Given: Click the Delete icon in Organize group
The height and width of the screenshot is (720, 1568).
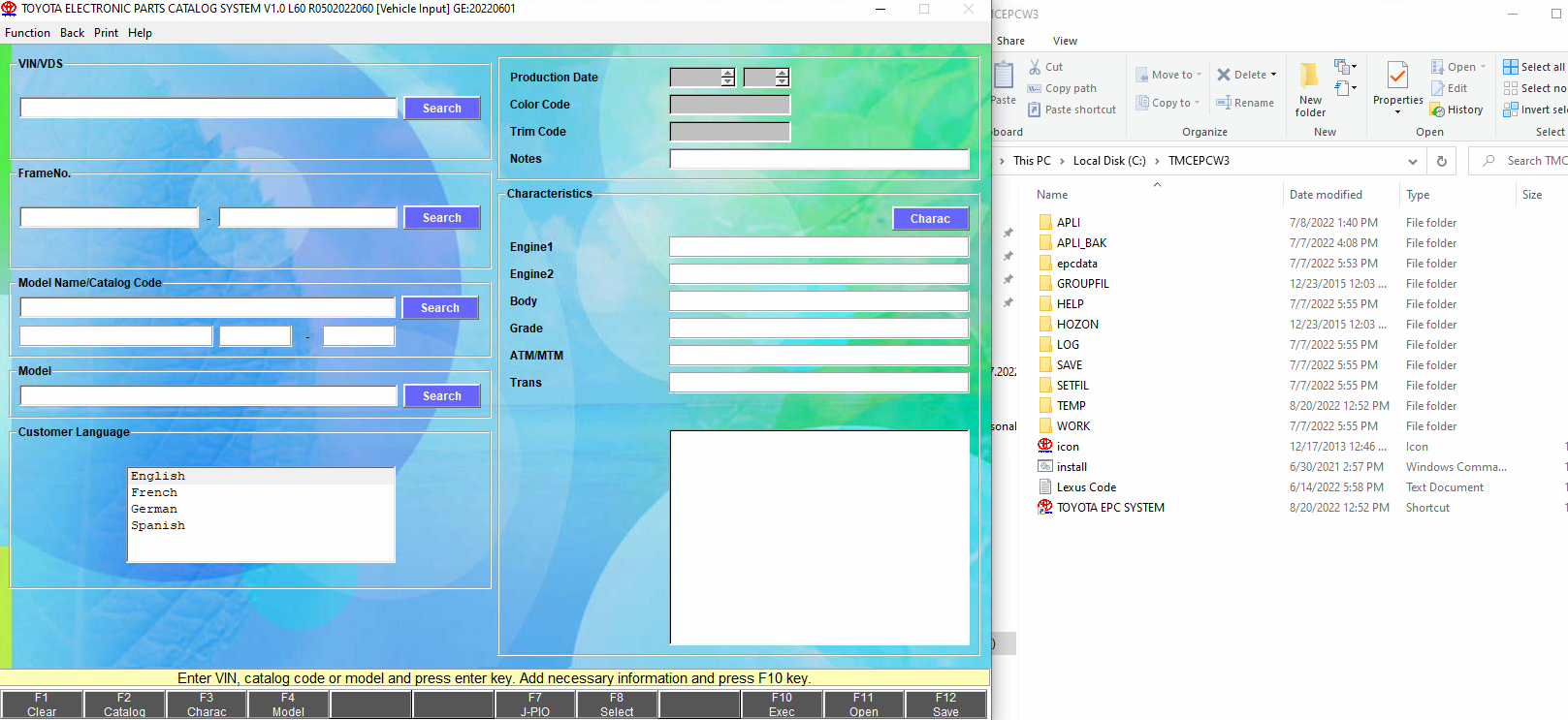Looking at the screenshot, I should click(1224, 75).
